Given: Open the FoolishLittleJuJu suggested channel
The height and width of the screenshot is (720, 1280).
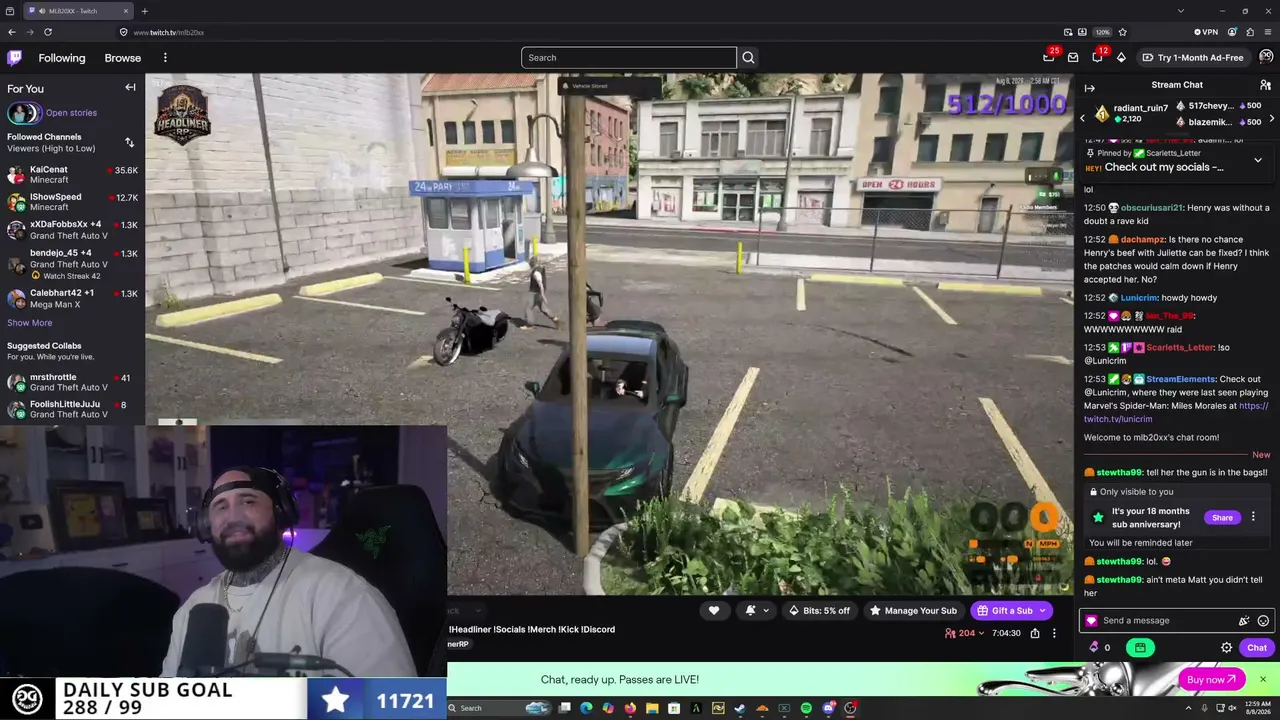Looking at the screenshot, I should pos(72,409).
